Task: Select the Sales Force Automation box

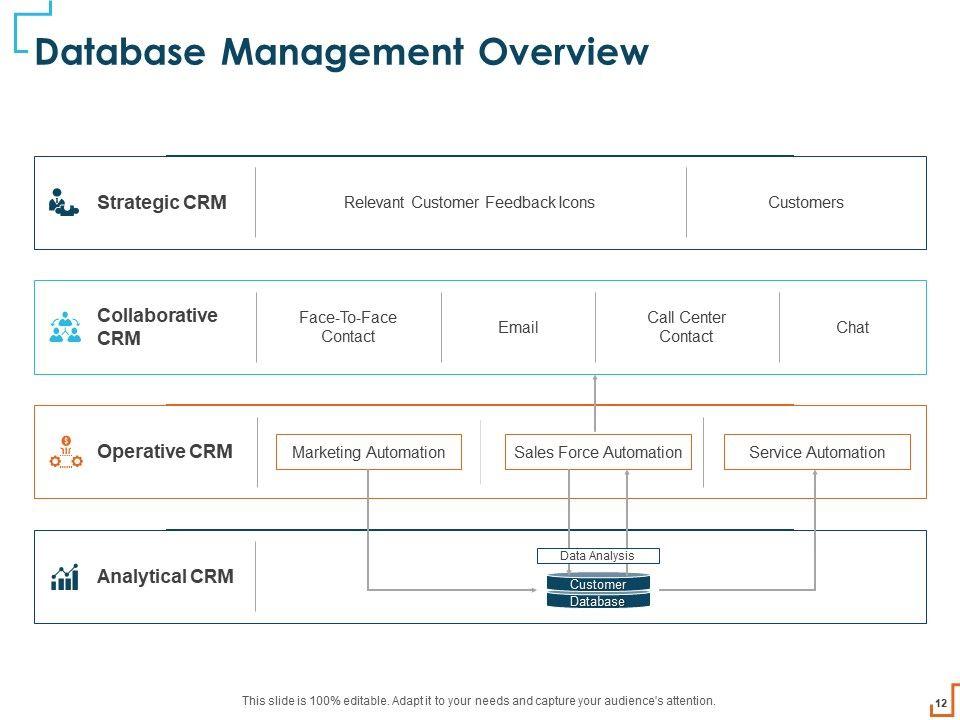Action: 598,452
